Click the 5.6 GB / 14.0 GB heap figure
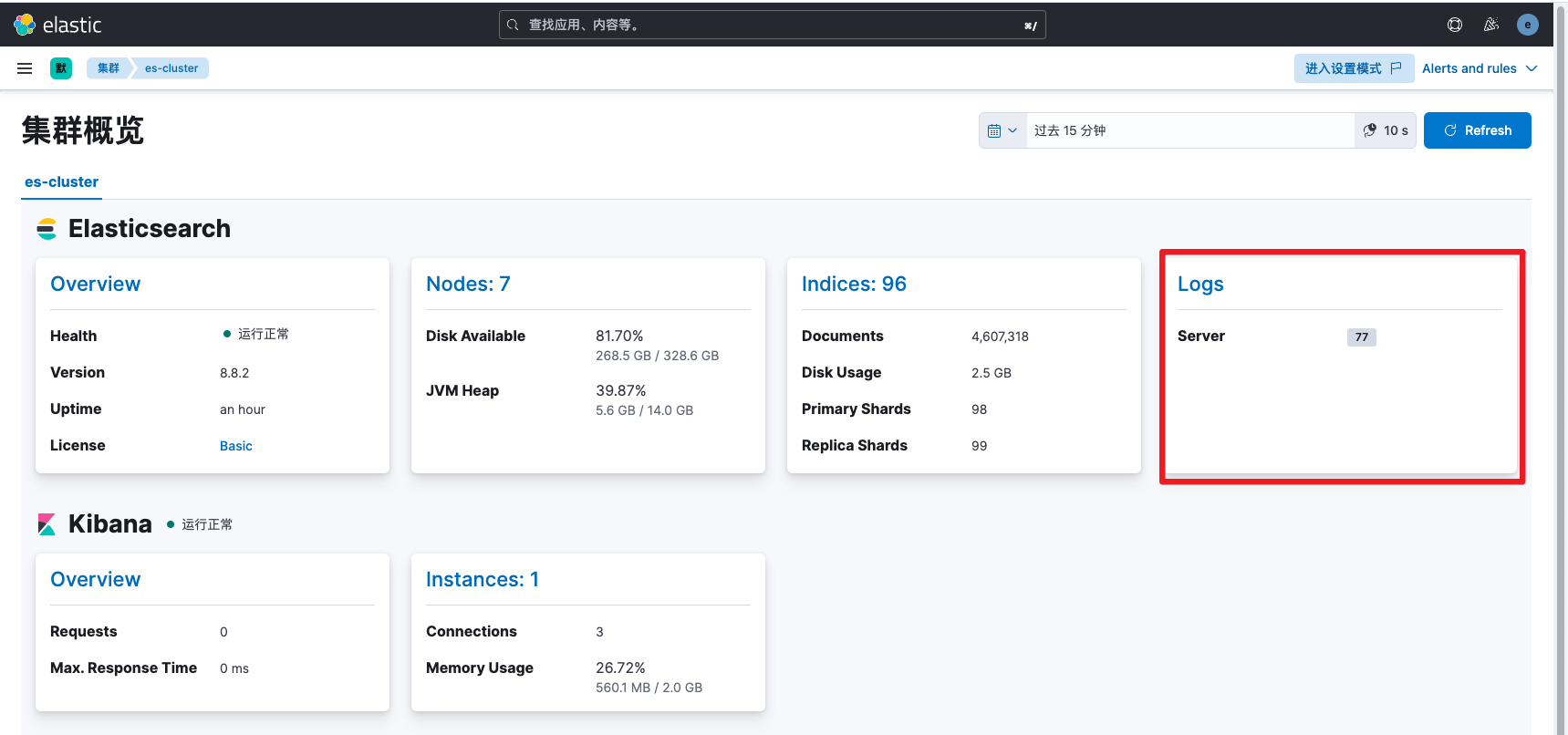This screenshot has width=1568, height=735. point(644,410)
